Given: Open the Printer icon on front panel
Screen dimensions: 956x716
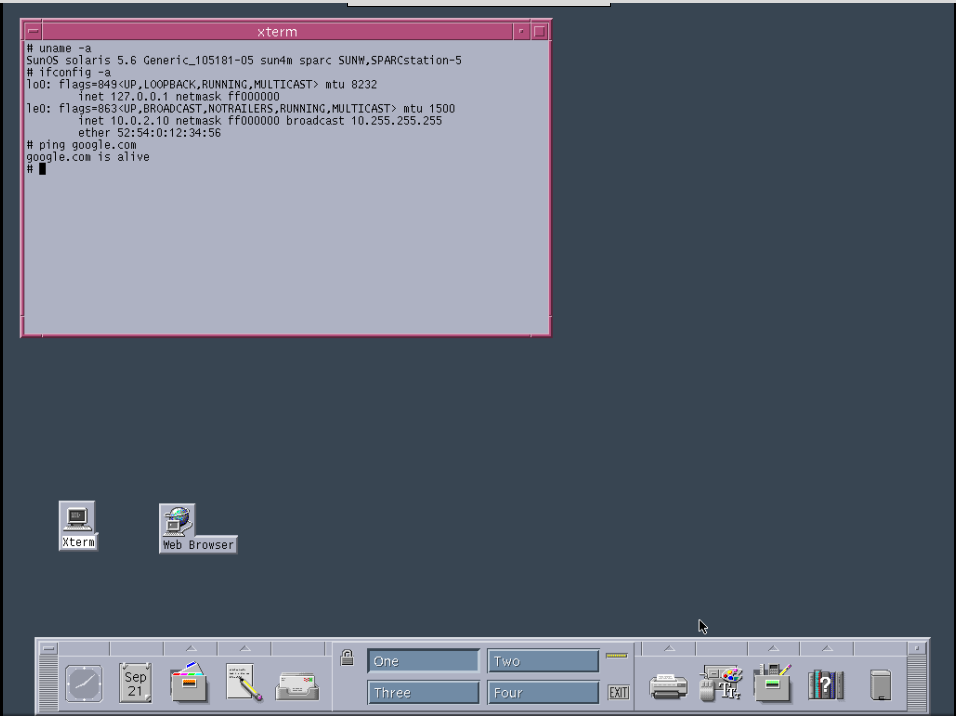Looking at the screenshot, I should (668, 686).
